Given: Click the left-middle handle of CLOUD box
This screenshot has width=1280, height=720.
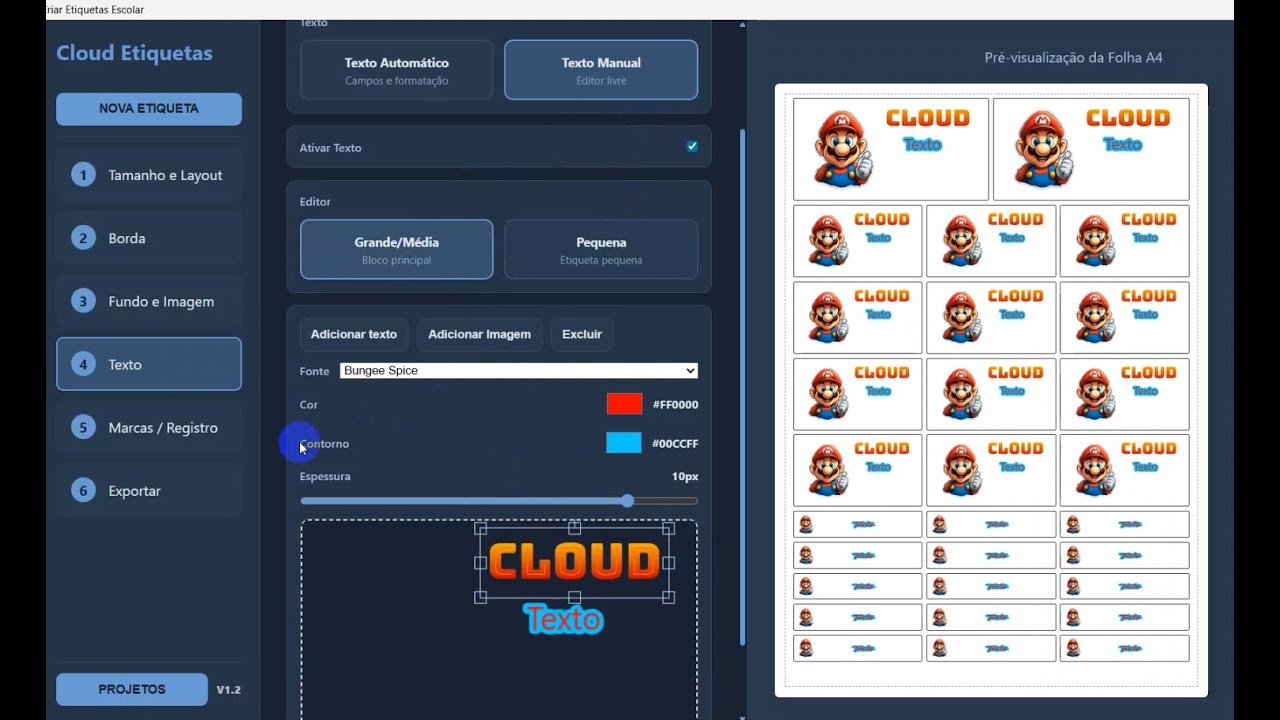Looking at the screenshot, I should pyautogui.click(x=480, y=563).
